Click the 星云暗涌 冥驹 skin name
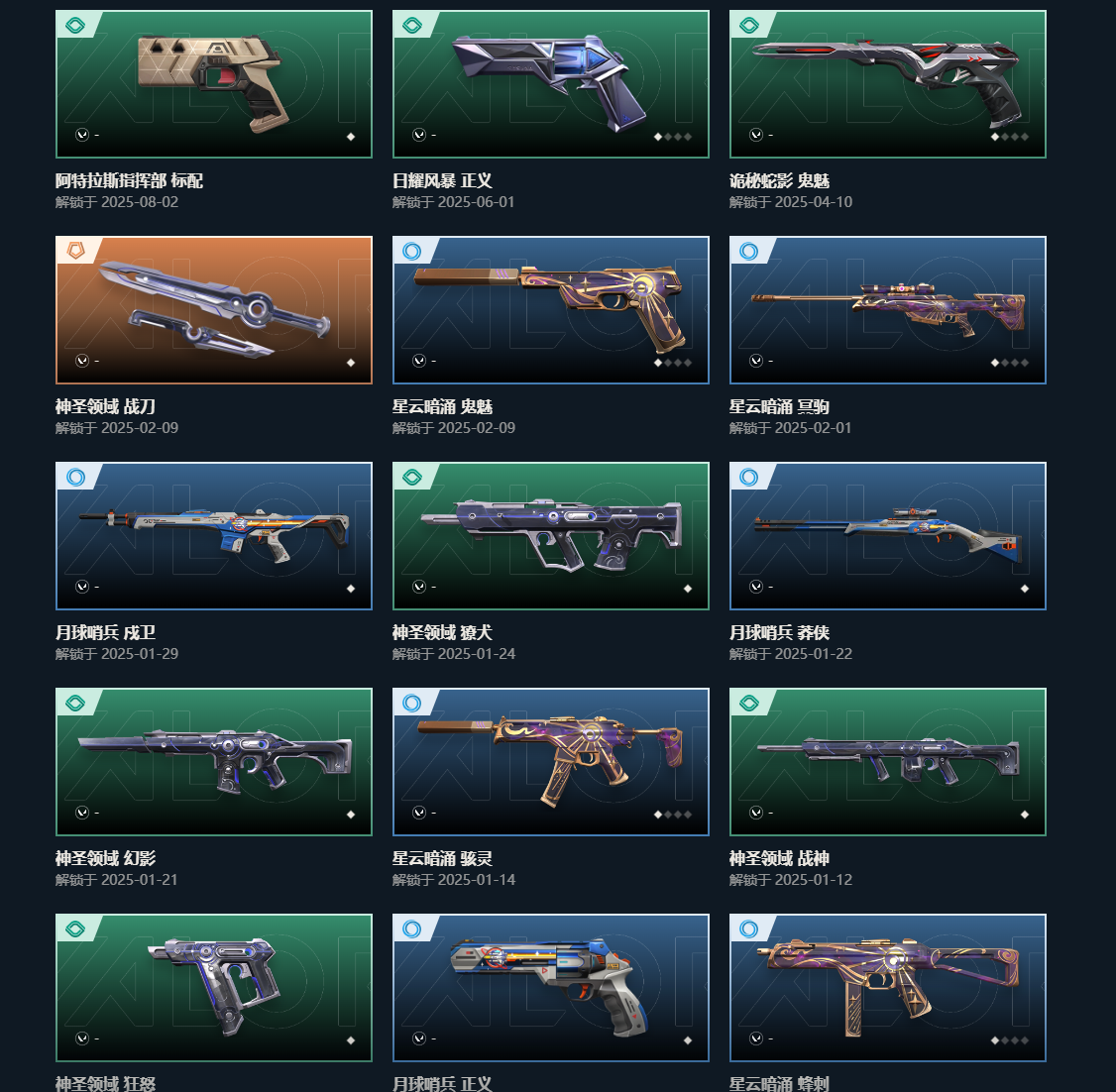1116x1092 pixels. pos(779,407)
